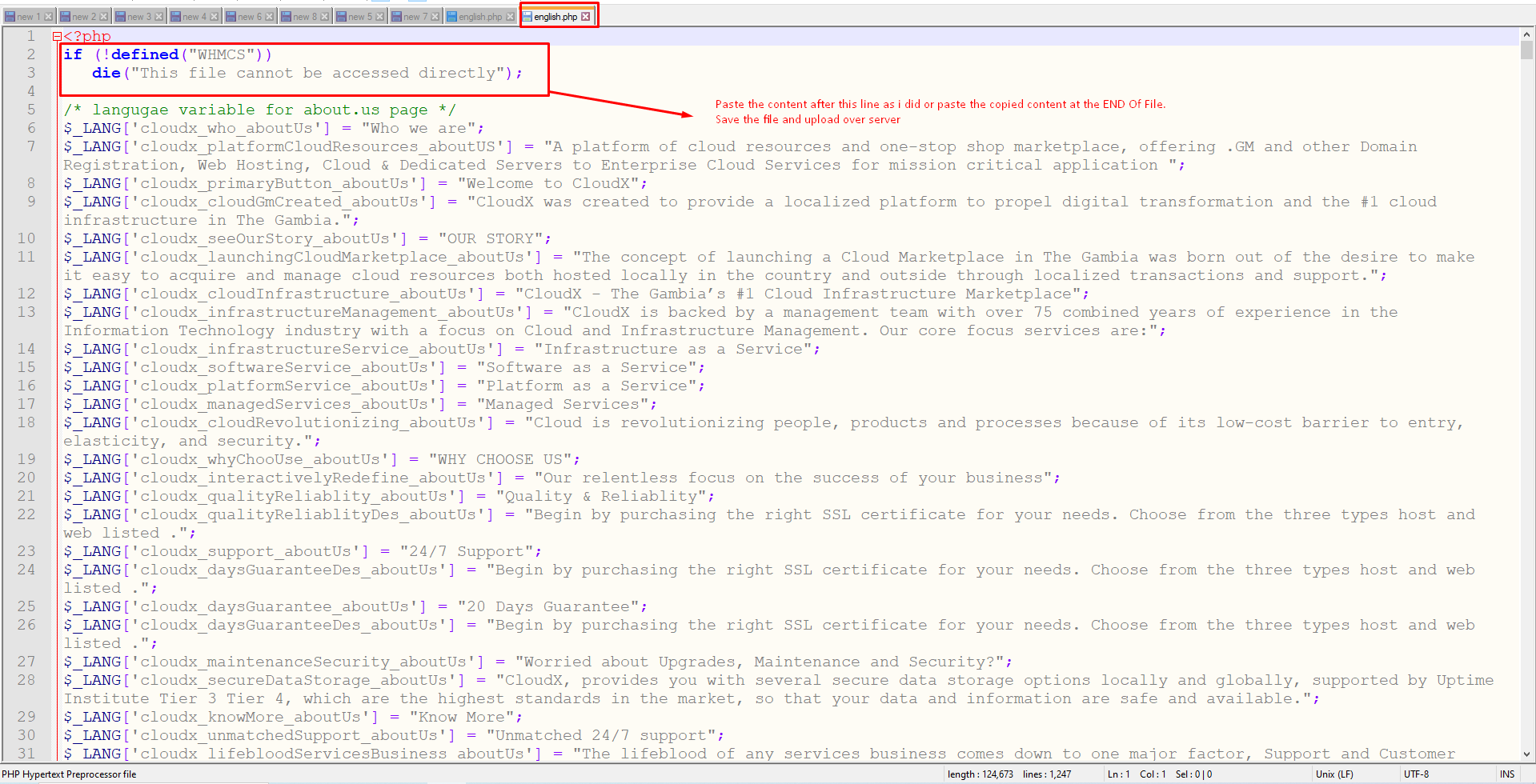Click the 'UTF-8' encoding status entry

pos(1416,774)
